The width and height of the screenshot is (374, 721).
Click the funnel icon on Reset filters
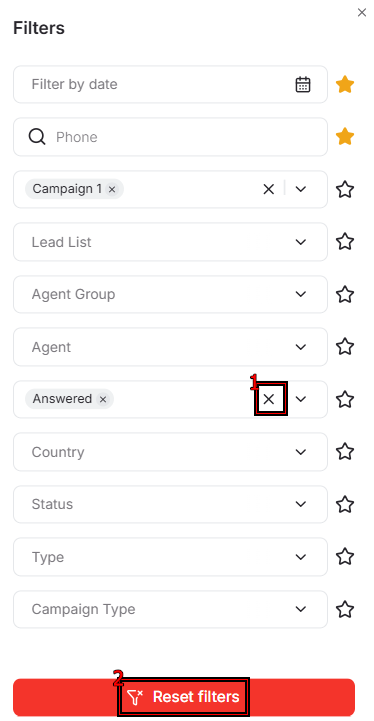[x=135, y=697]
